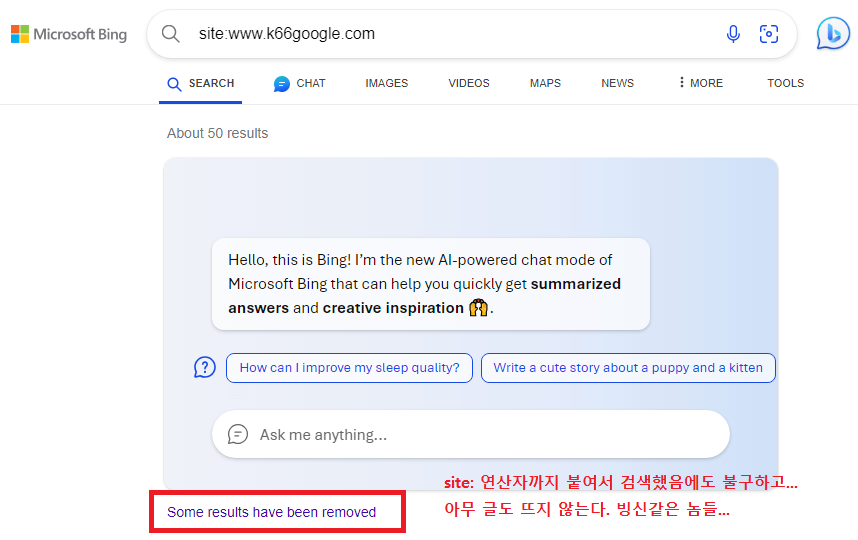The height and width of the screenshot is (540, 858).
Task: Start voice search with microphone icon
Action: coord(733,34)
